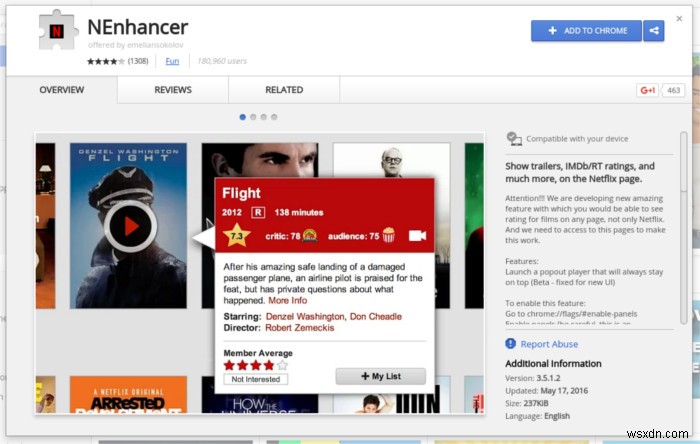Screen dimensions: 700x444
Task: Select the third carousel dot
Action: pyautogui.click(x=263, y=117)
